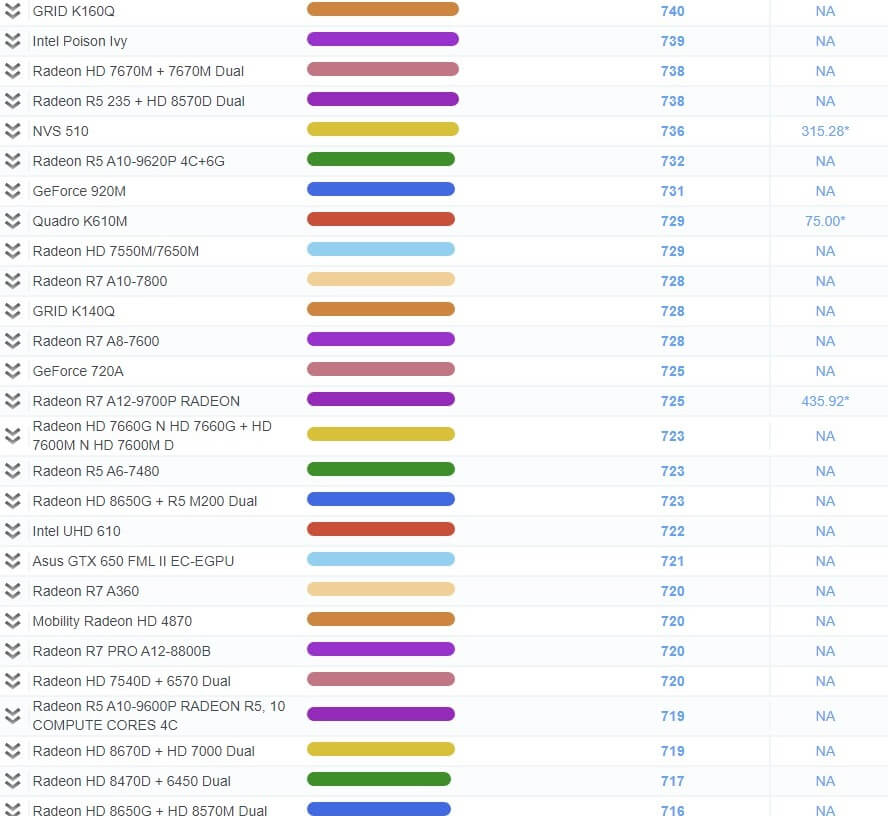Expand the GeForce 920M row chevron
This screenshot has width=888, height=816.
[12, 191]
